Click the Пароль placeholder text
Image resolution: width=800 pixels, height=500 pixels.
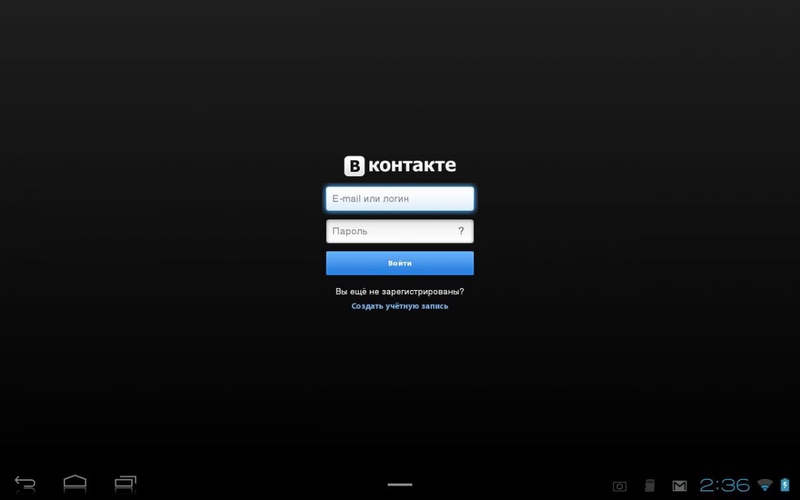tap(350, 231)
